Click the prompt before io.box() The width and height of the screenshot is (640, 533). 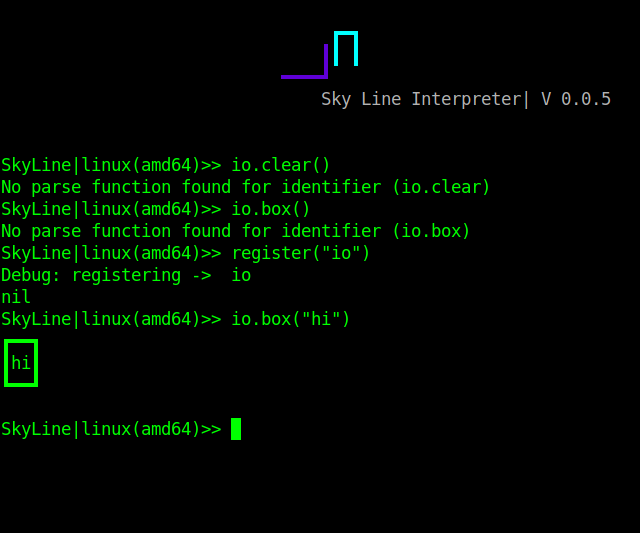coord(111,209)
